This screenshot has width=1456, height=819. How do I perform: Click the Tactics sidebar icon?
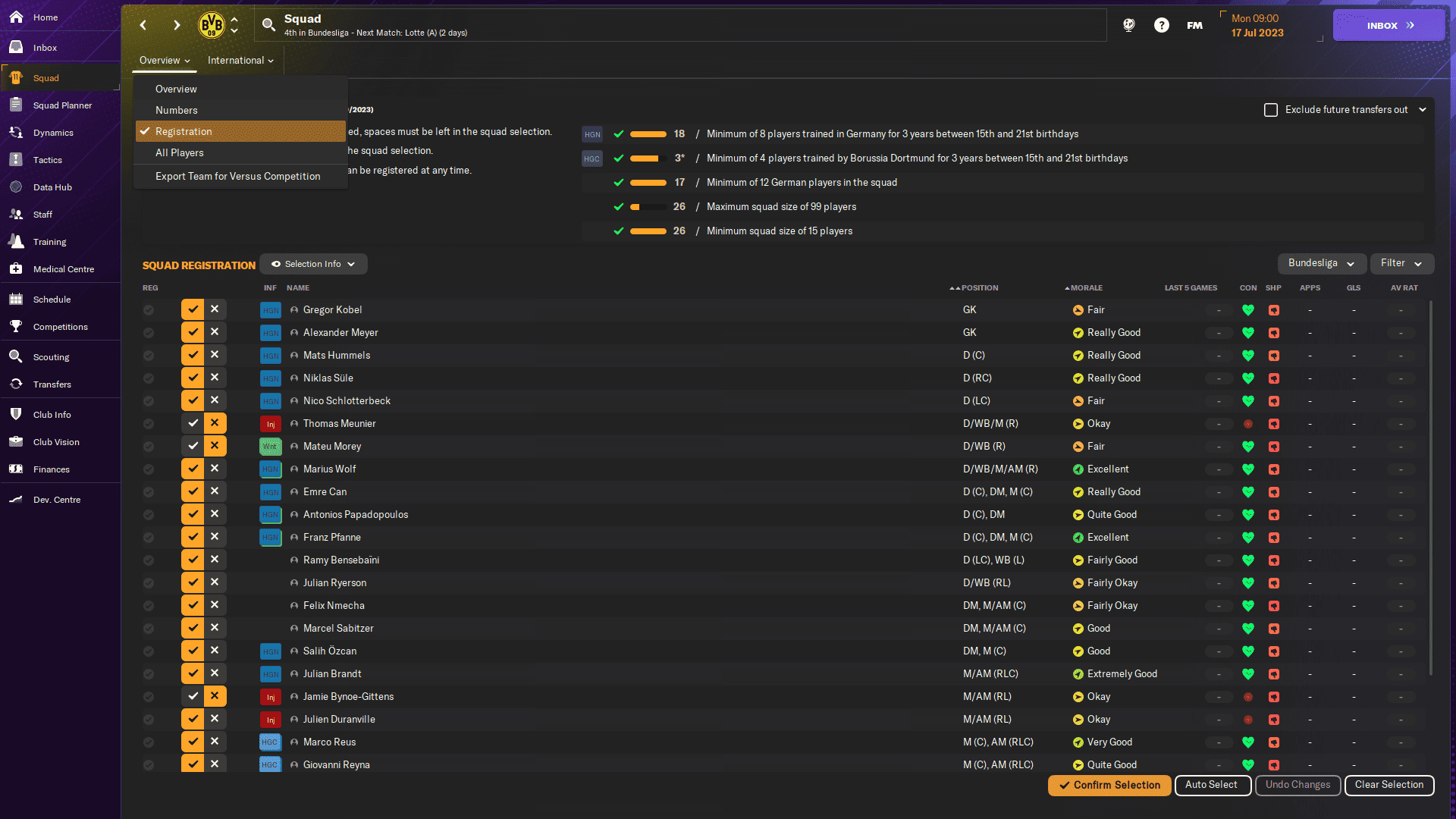[x=16, y=159]
